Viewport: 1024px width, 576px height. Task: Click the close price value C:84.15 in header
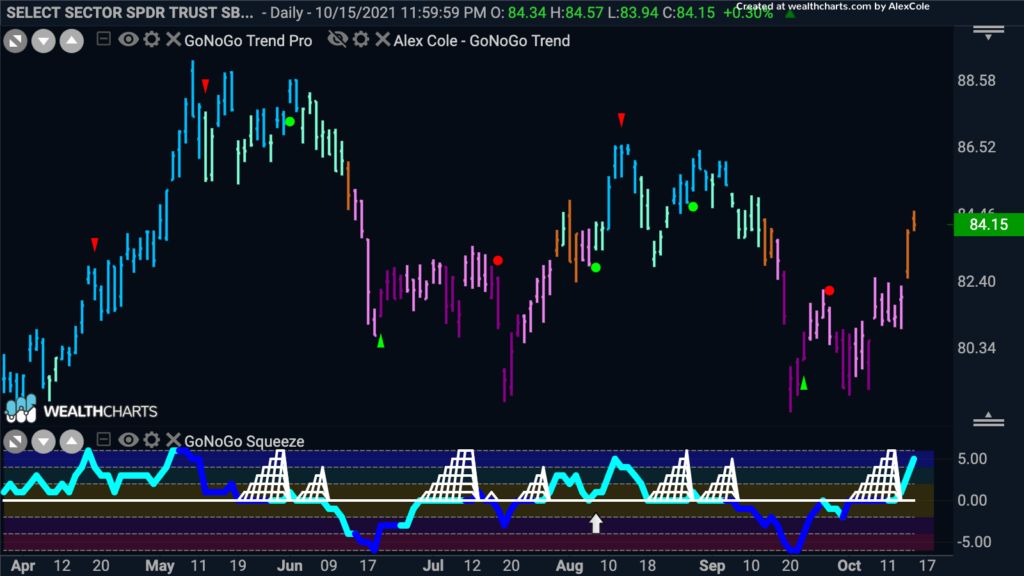688,12
